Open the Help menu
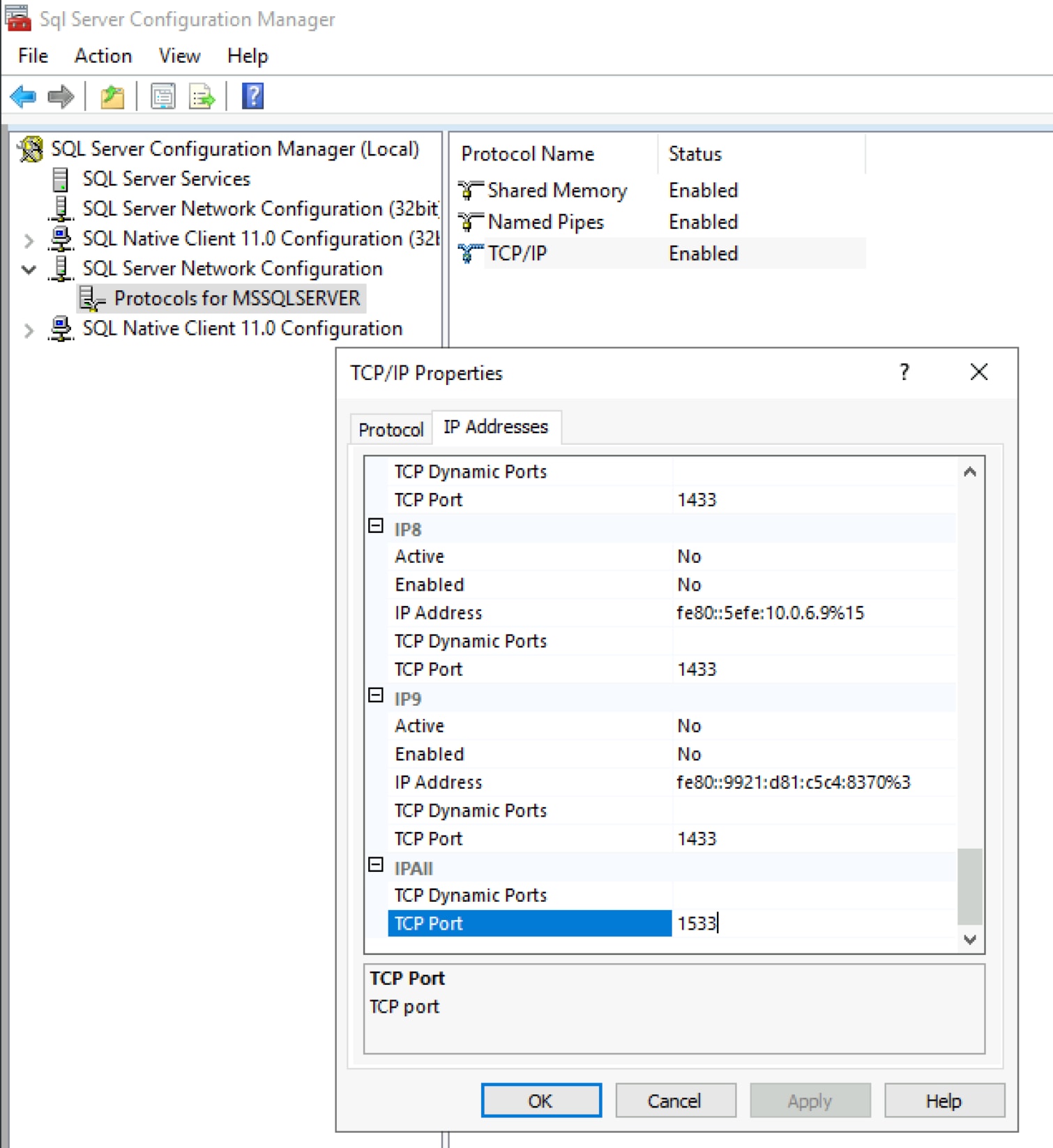 point(248,56)
